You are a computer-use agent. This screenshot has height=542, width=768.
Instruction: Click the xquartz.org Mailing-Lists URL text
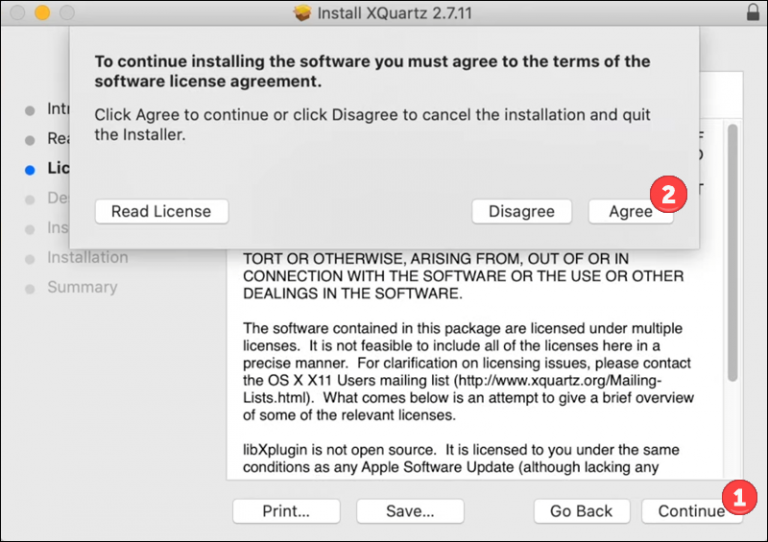click(x=453, y=389)
